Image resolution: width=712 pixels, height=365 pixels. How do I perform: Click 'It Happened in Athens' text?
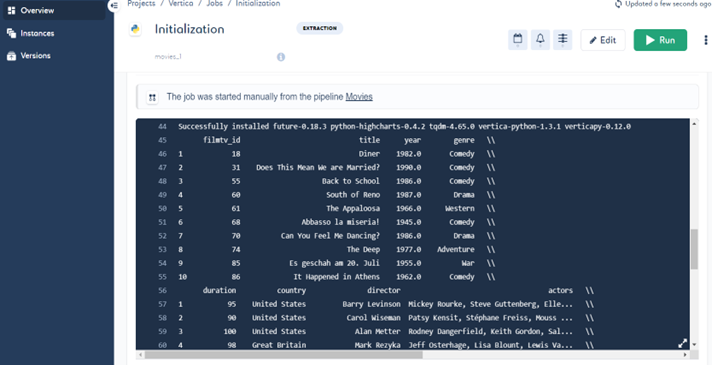click(336, 276)
